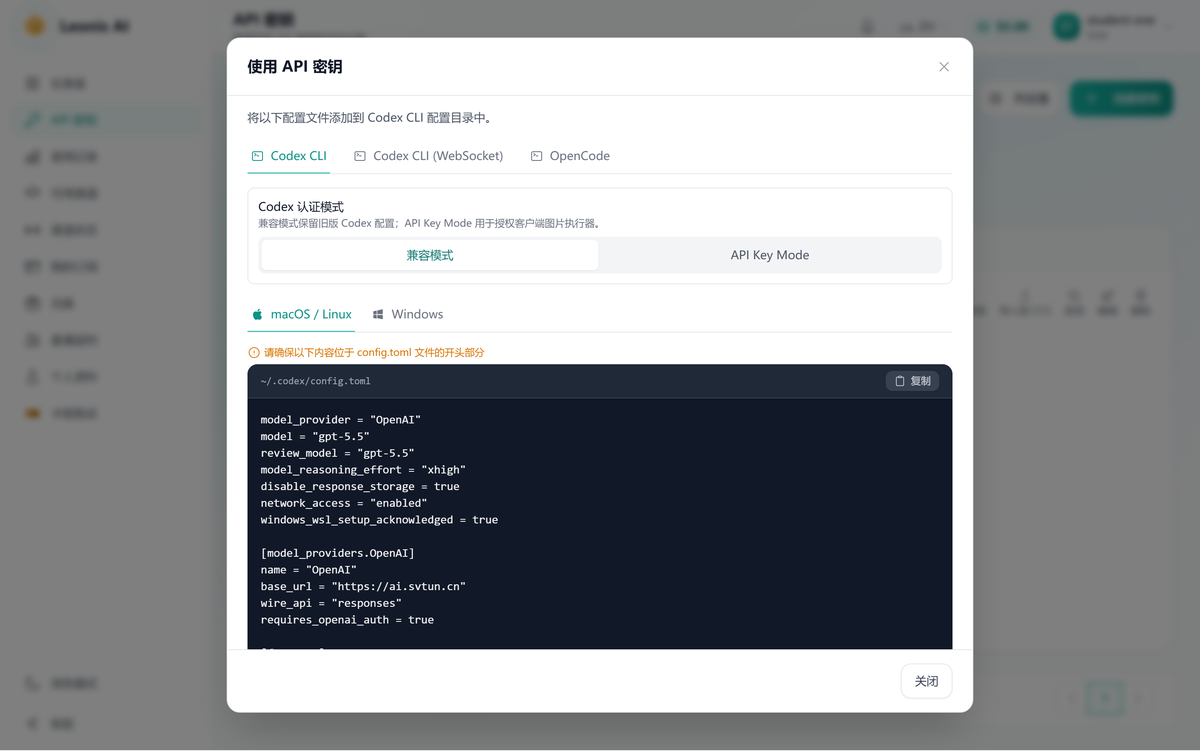The image size is (1200, 751).
Task: Click the ~/.codex/config.toml file path
Action: [x=315, y=381]
